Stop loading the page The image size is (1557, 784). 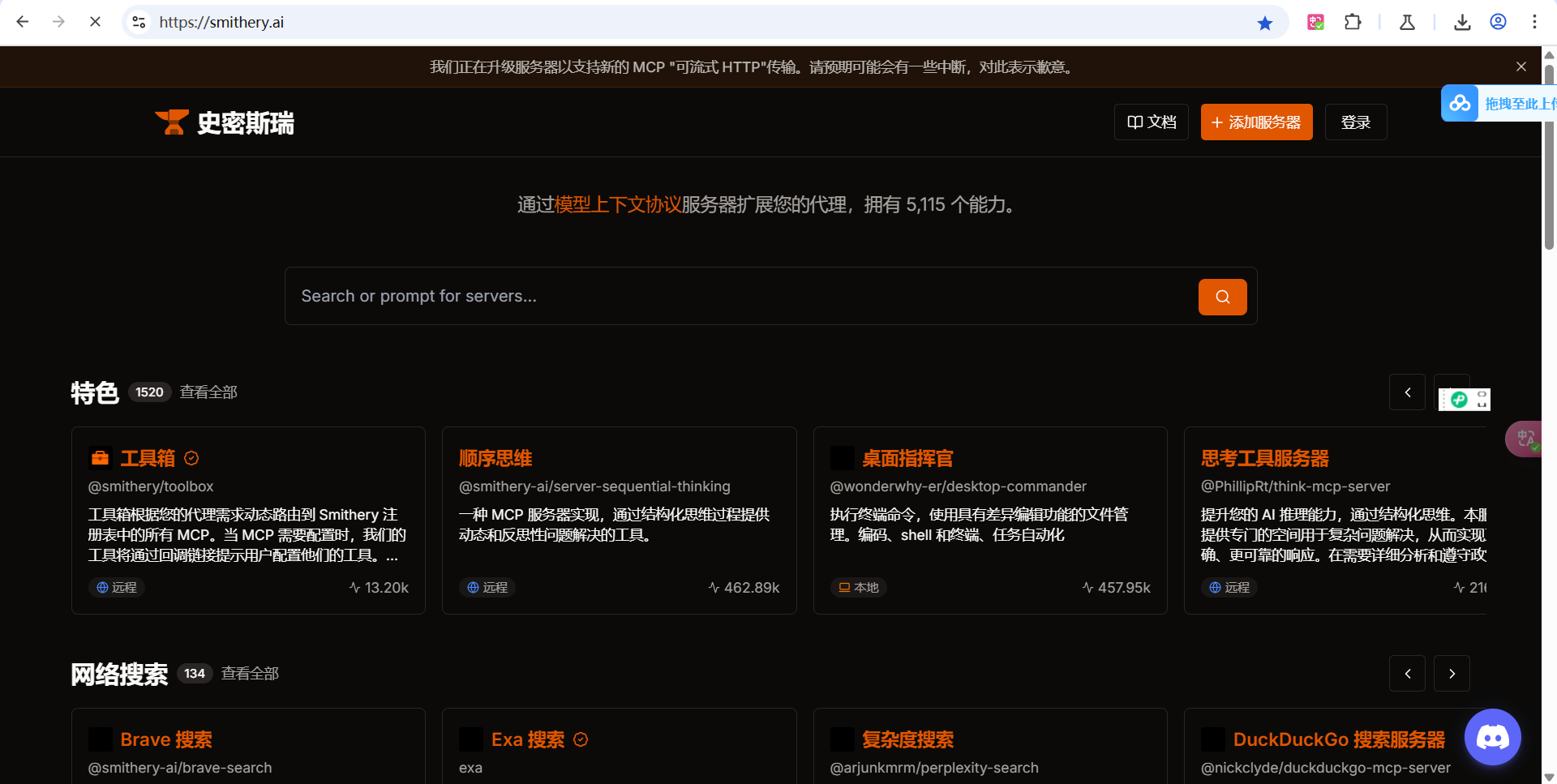[x=95, y=22]
